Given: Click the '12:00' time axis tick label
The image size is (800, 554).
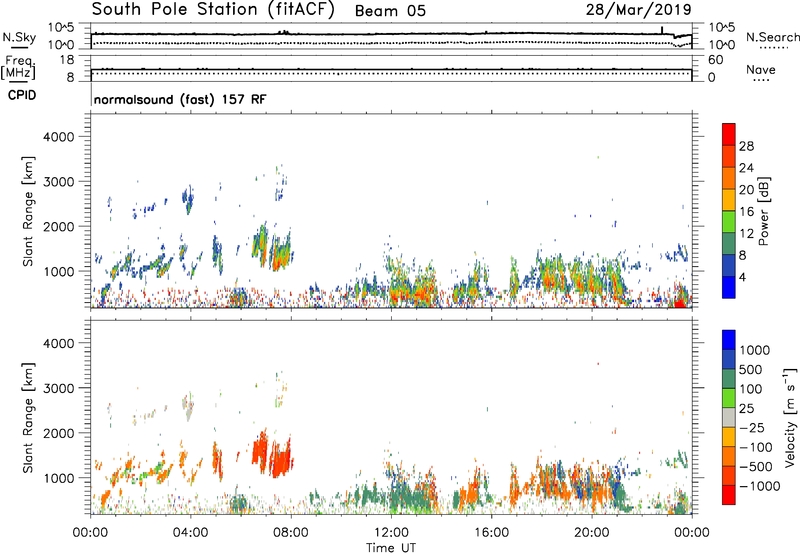Looking at the screenshot, I should [x=391, y=533].
